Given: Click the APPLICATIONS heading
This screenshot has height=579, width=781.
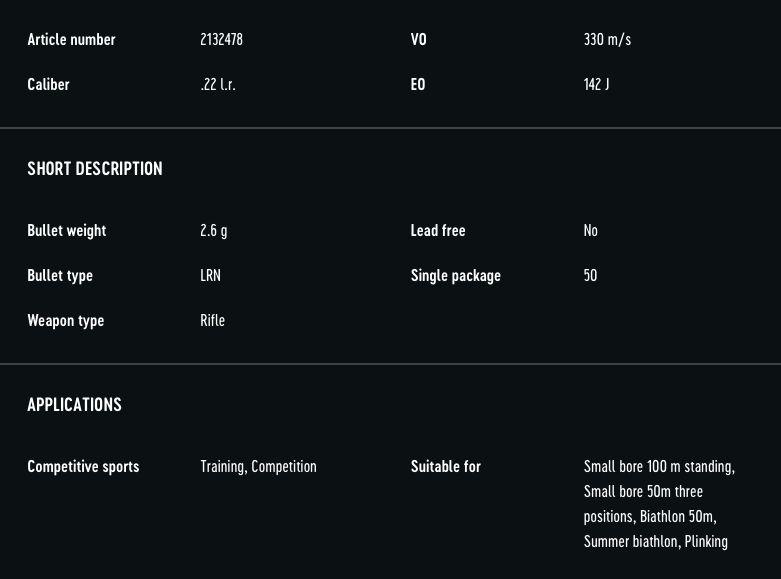Looking at the screenshot, I should click(x=74, y=404).
